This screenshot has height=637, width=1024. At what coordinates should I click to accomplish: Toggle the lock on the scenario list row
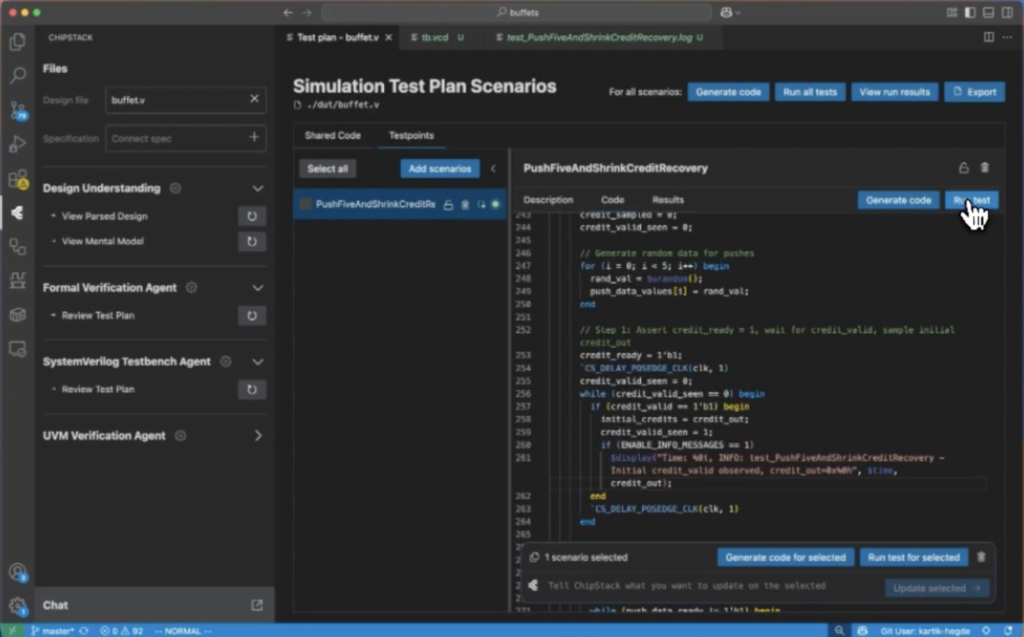click(448, 204)
